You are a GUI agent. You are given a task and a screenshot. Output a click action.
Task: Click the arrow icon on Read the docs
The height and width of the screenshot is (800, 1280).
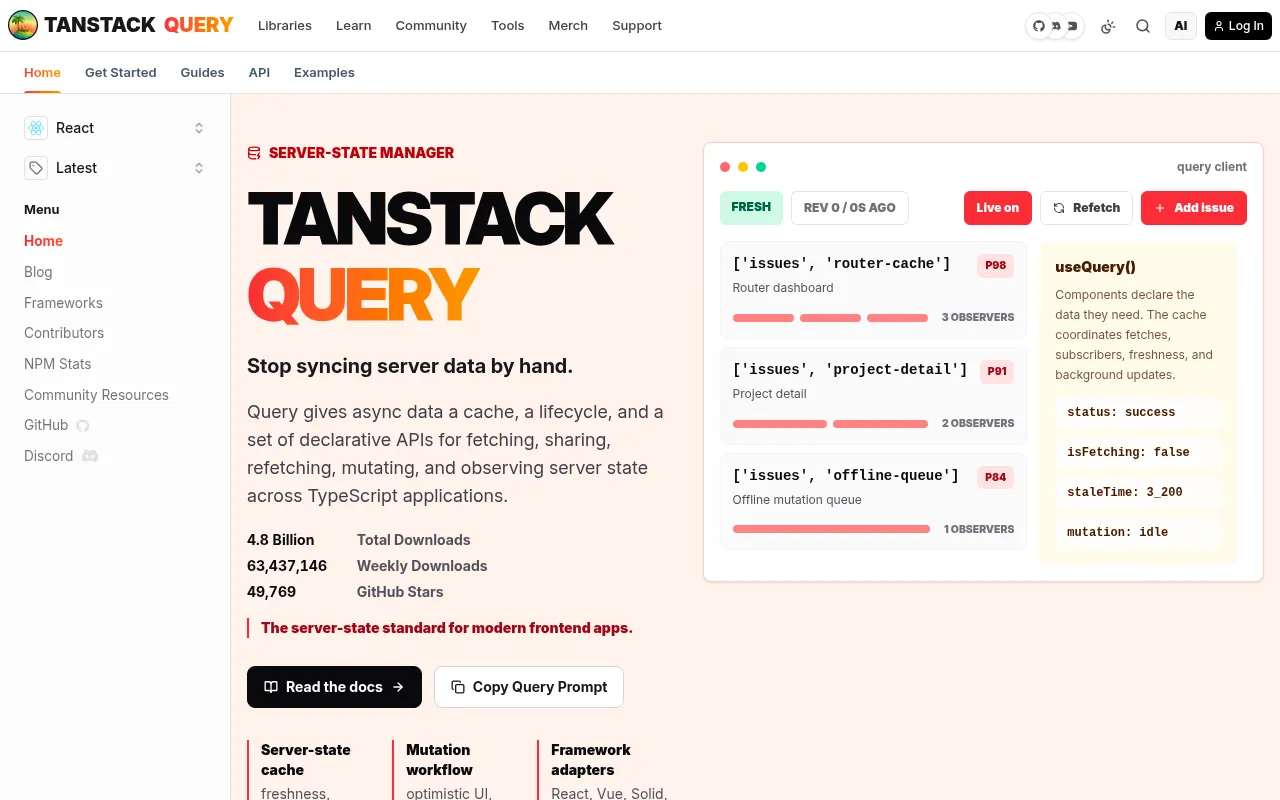tap(398, 687)
